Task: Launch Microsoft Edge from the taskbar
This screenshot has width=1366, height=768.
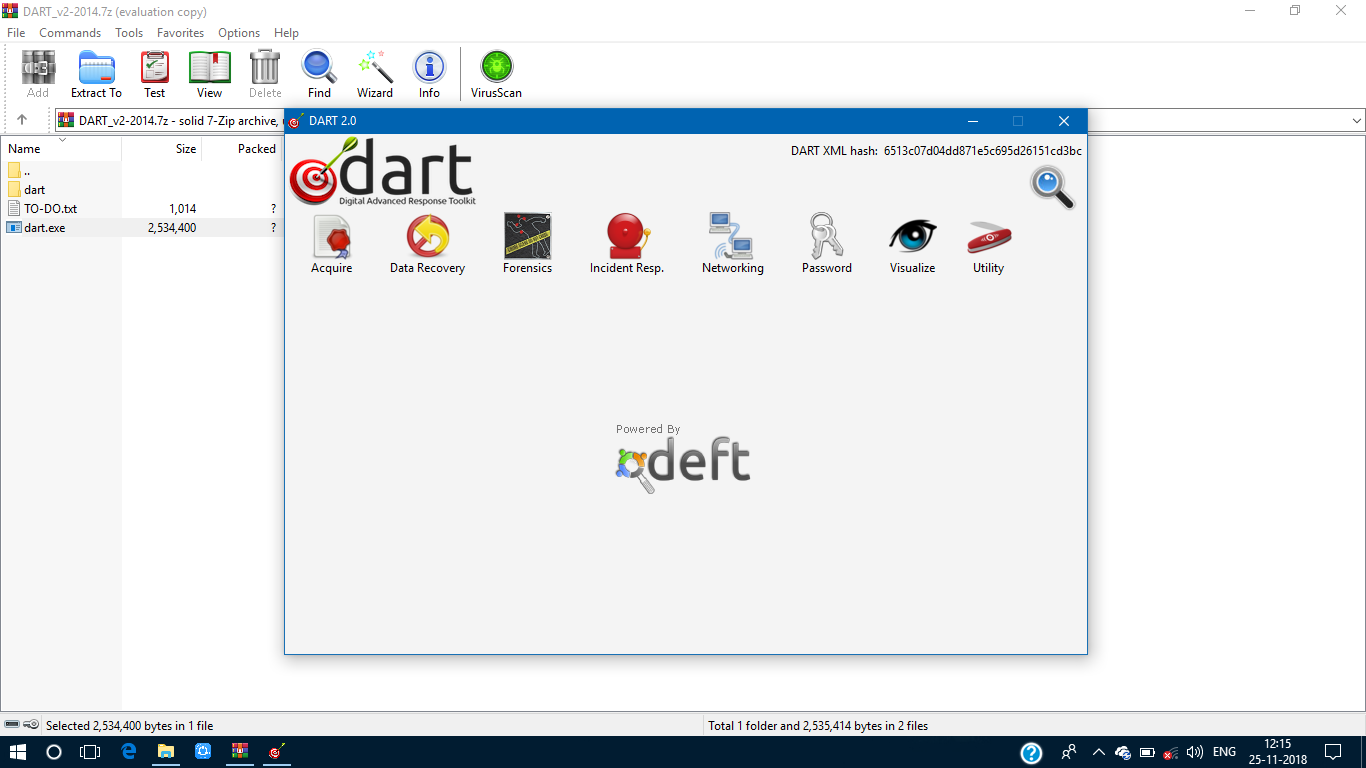Action: pos(128,752)
